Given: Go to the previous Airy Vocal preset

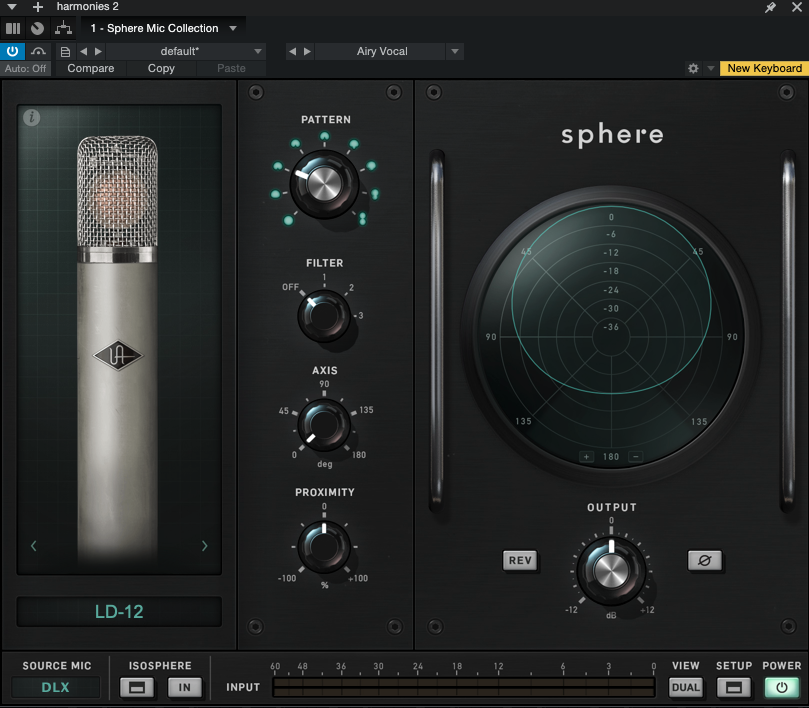Looking at the screenshot, I should [x=293, y=51].
